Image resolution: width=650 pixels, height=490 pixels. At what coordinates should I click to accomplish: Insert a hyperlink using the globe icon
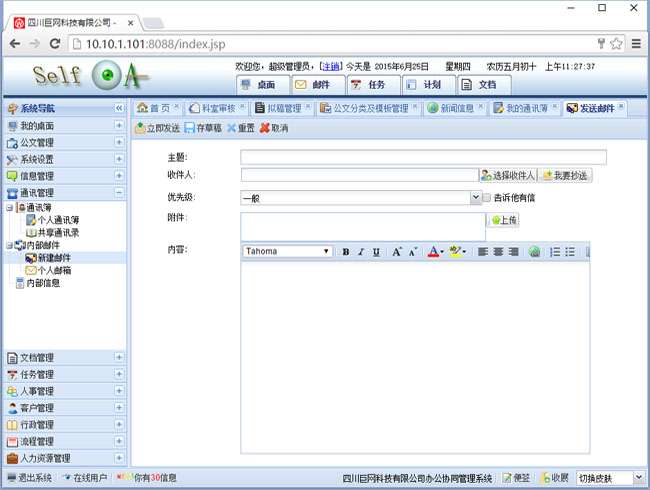pos(534,252)
